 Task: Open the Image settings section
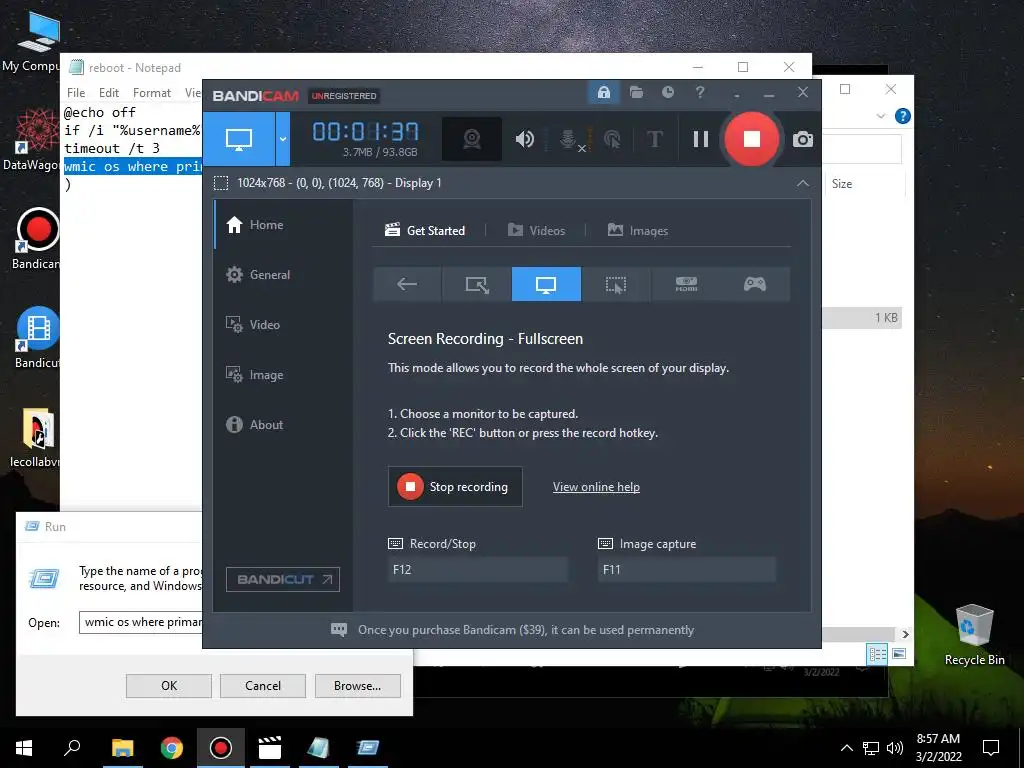coord(255,375)
